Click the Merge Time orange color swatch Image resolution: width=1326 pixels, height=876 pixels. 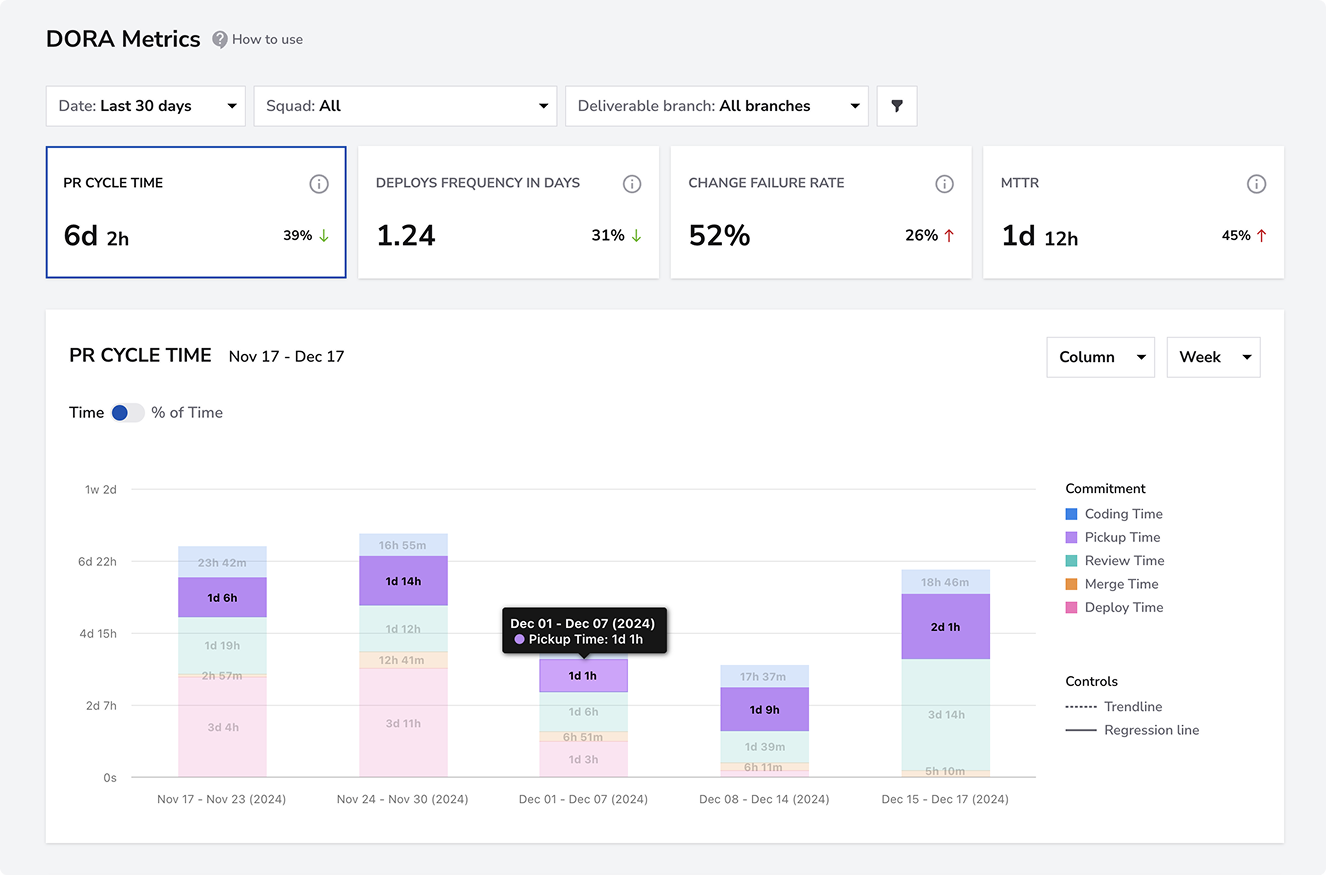tap(1072, 584)
